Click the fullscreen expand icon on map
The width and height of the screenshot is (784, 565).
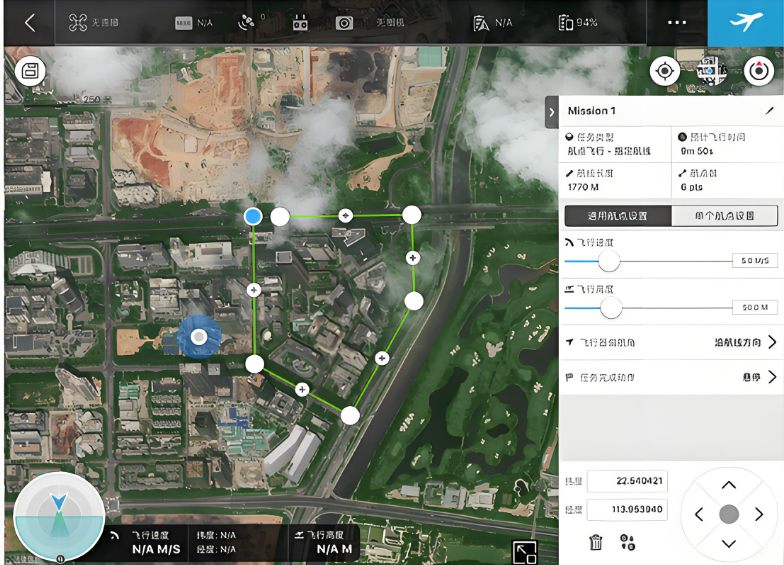[524, 552]
